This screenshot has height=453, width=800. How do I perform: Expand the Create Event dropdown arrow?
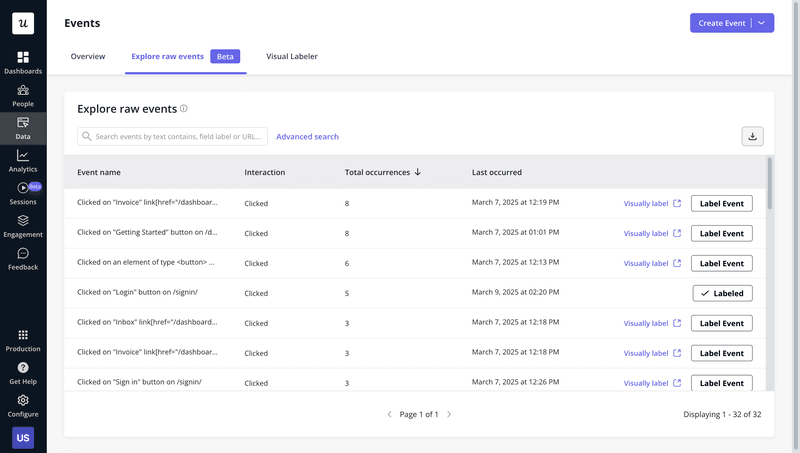point(762,23)
